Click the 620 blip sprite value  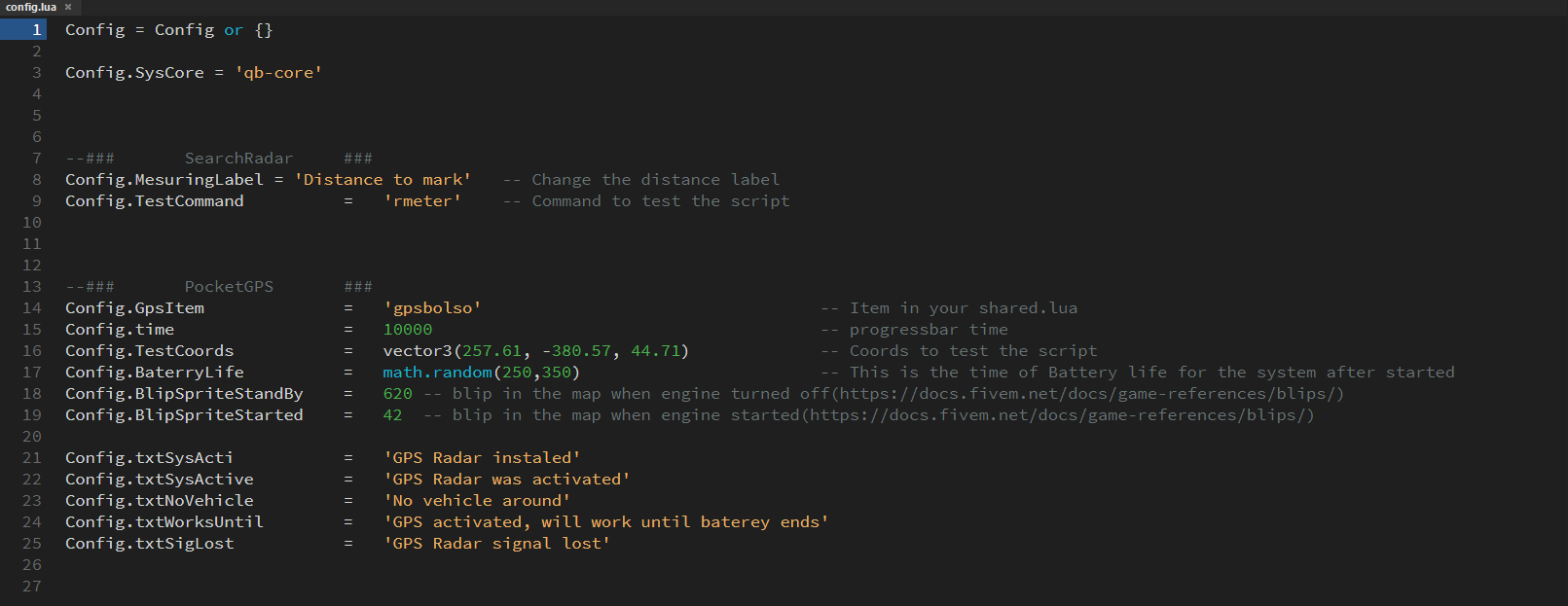tap(398, 393)
